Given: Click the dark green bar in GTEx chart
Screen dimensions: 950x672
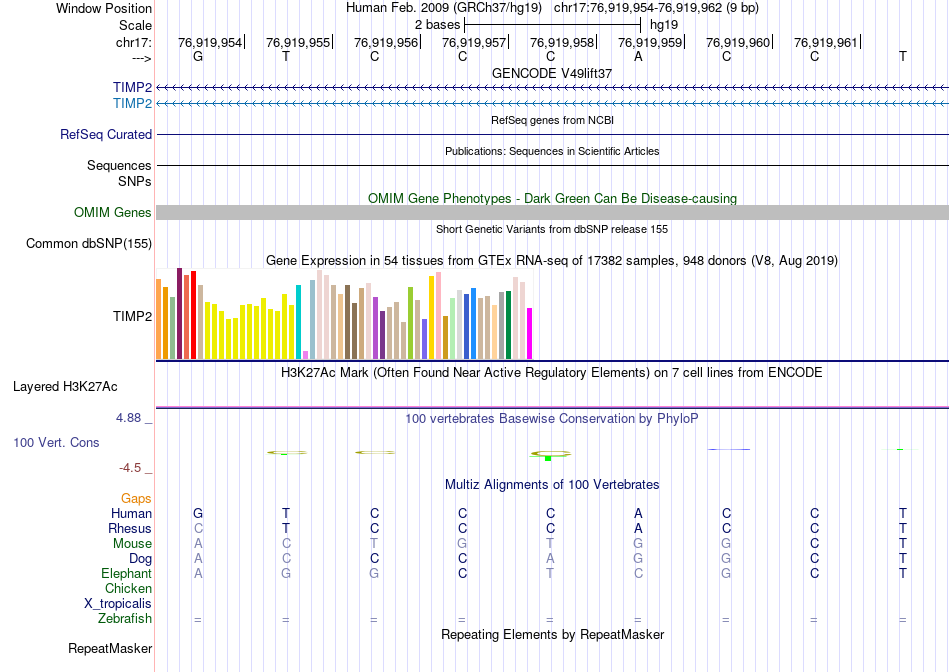Looking at the screenshot, I should coord(508,325).
